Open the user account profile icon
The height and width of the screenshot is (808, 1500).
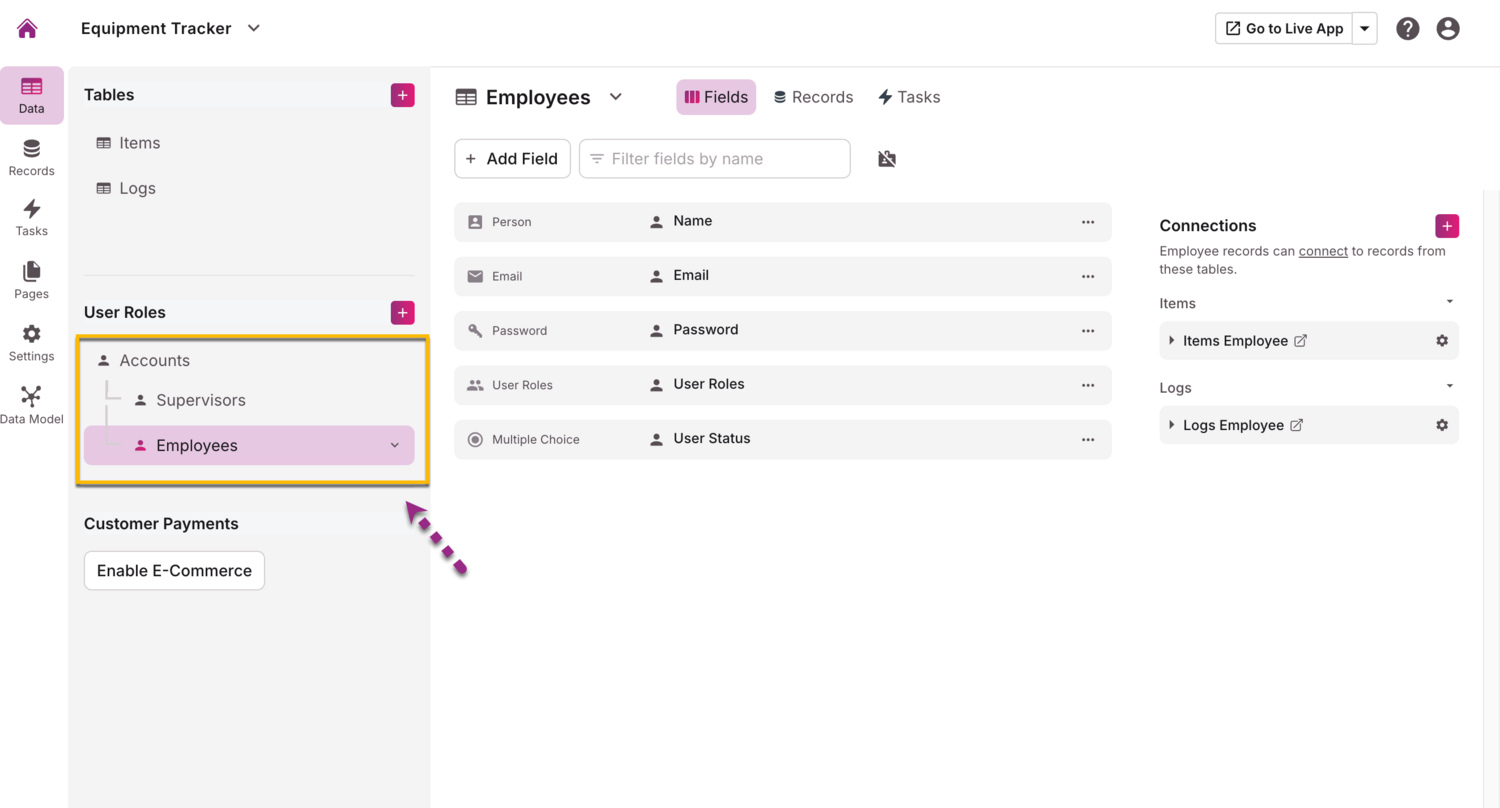pos(1448,28)
